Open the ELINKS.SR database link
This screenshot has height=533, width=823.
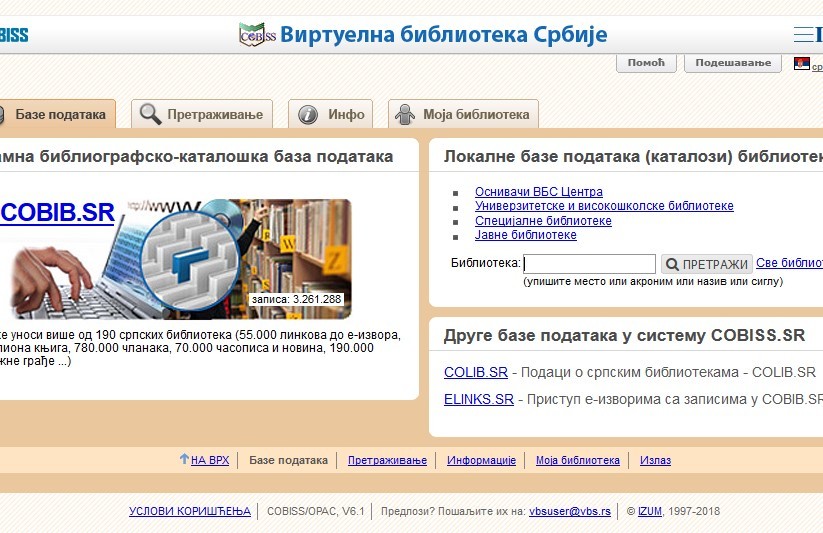478,399
